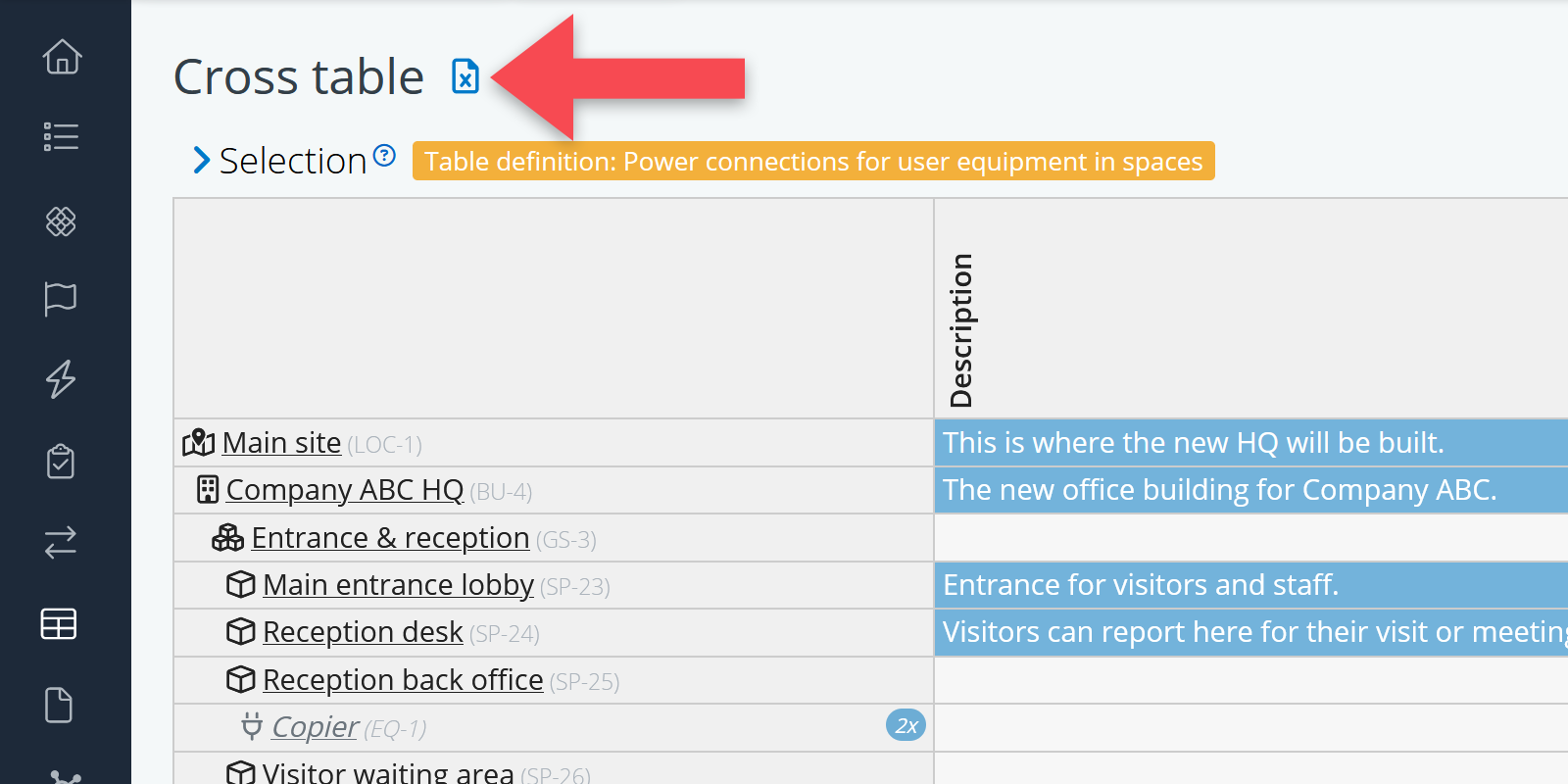Click the clipboard checkmark sidebar icon
Screen dimensions: 1568x784
click(61, 461)
